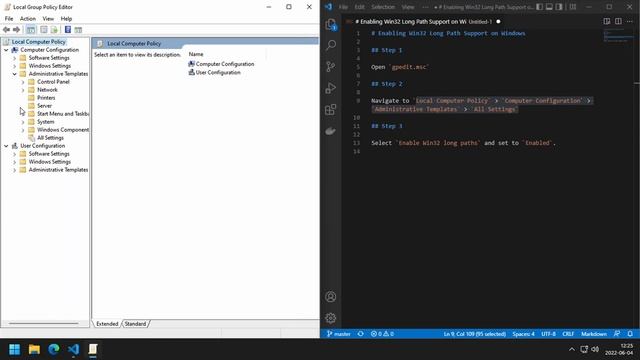Open the Windows Start menu
Image resolution: width=640 pixels, height=360 pixels.
tap(15, 349)
